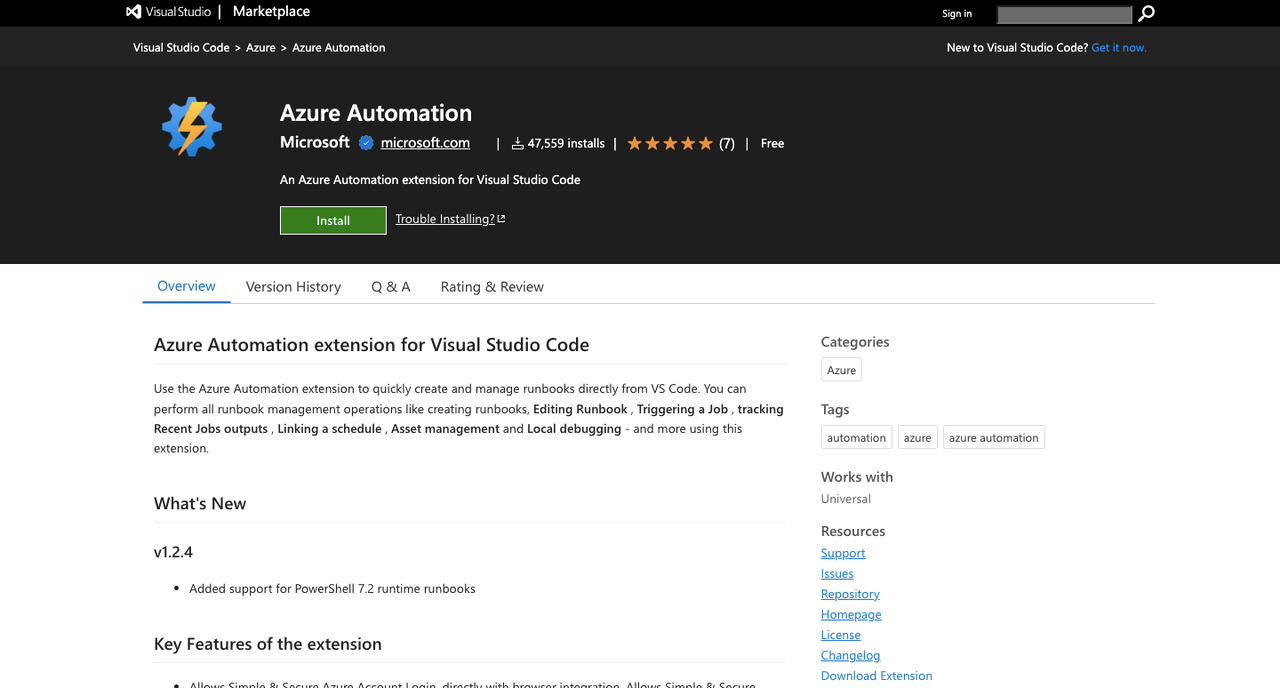The image size is (1280, 688).
Task: Click the Visual Studio logo icon
Action: coord(134,12)
